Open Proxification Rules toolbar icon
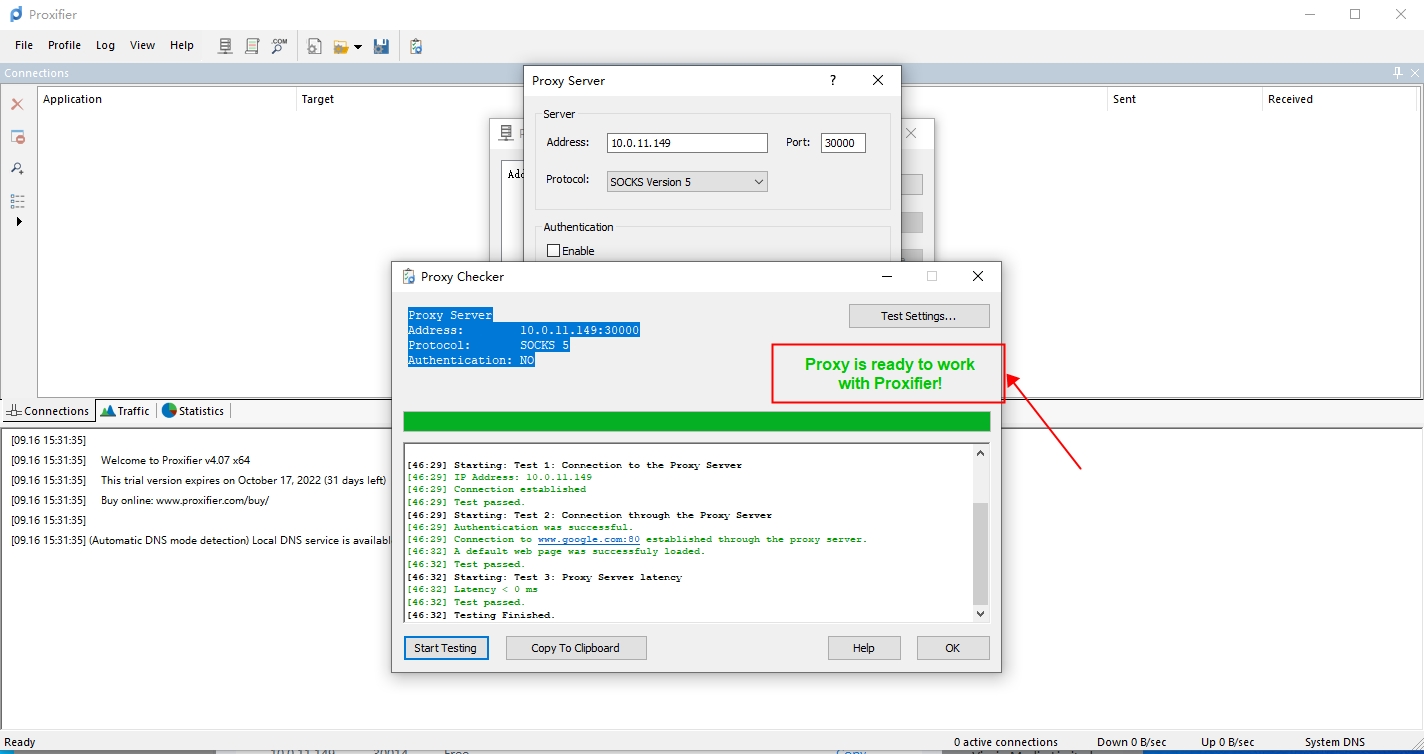This screenshot has height=754, width=1424. coord(252,46)
